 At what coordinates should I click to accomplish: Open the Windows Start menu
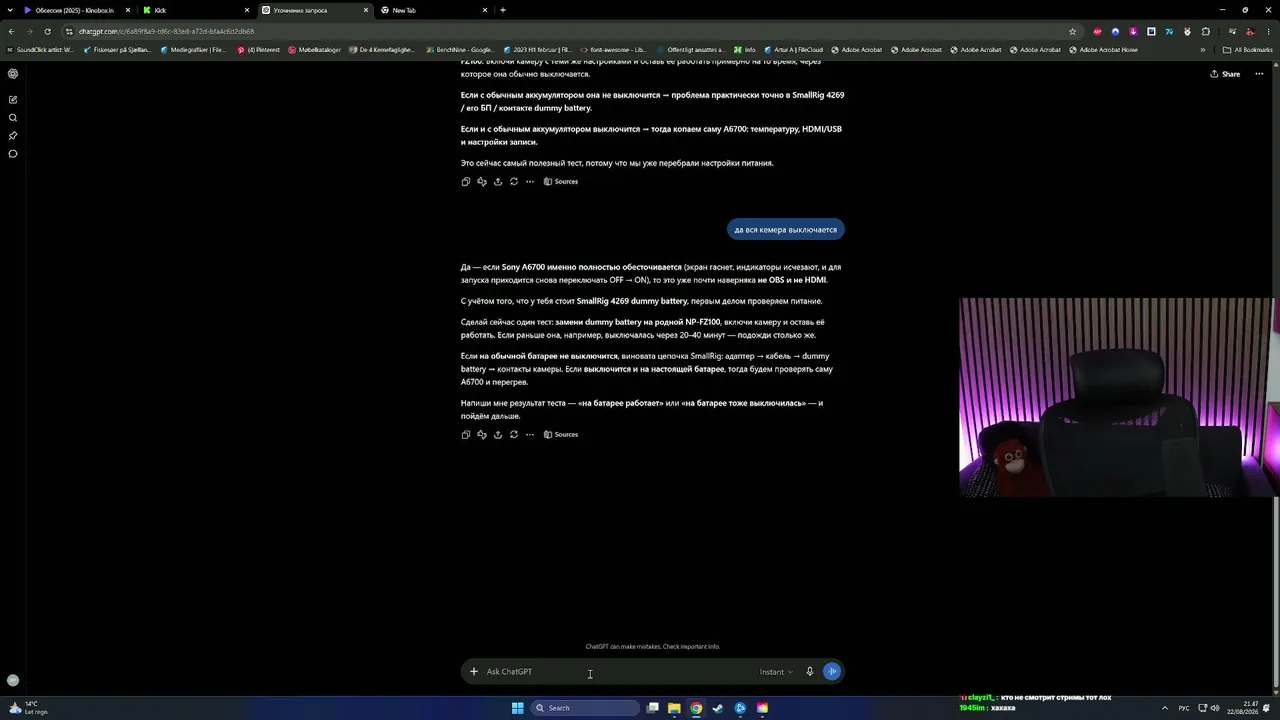coord(518,708)
